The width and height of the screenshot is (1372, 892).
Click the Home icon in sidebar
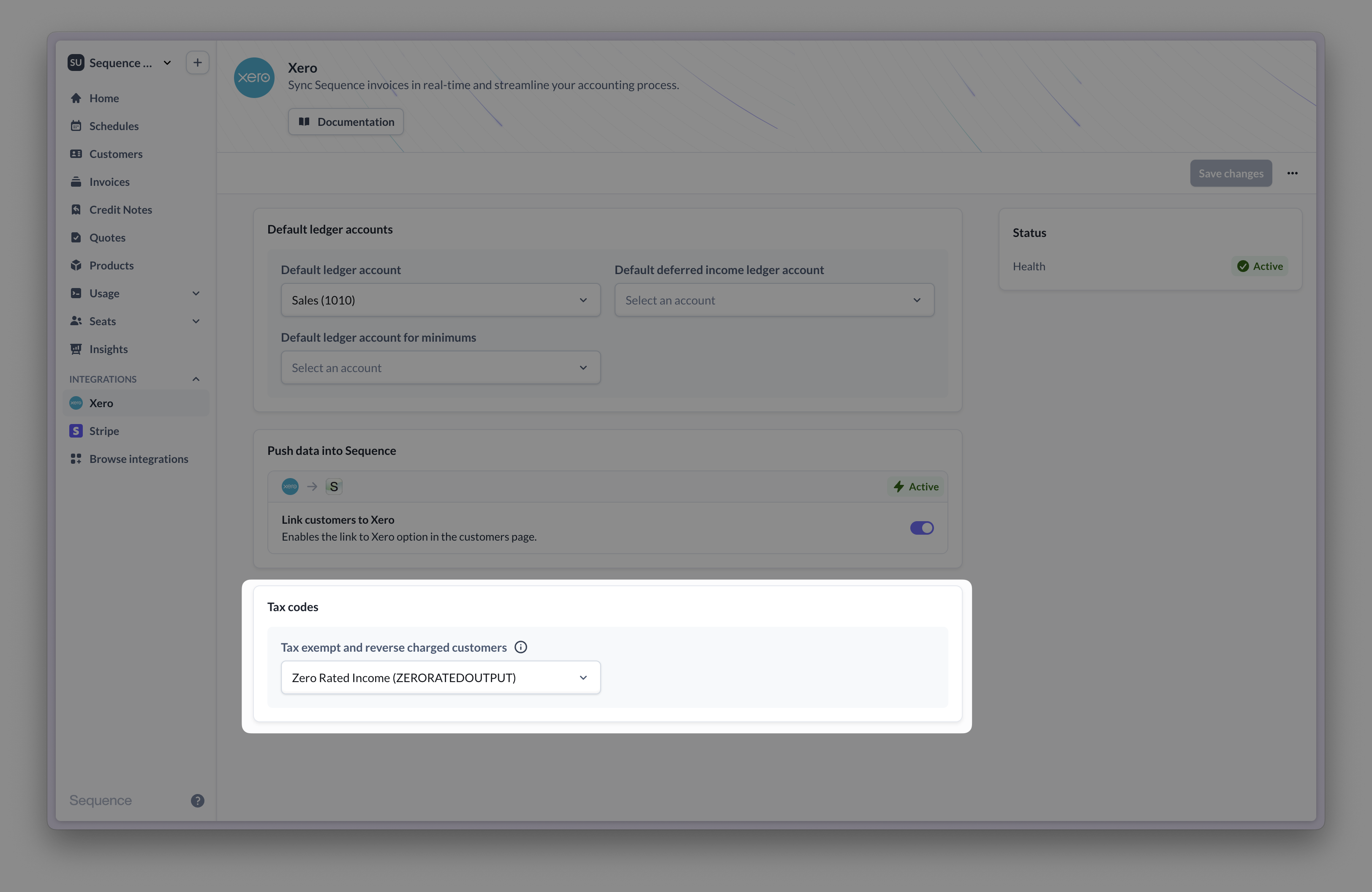76,98
